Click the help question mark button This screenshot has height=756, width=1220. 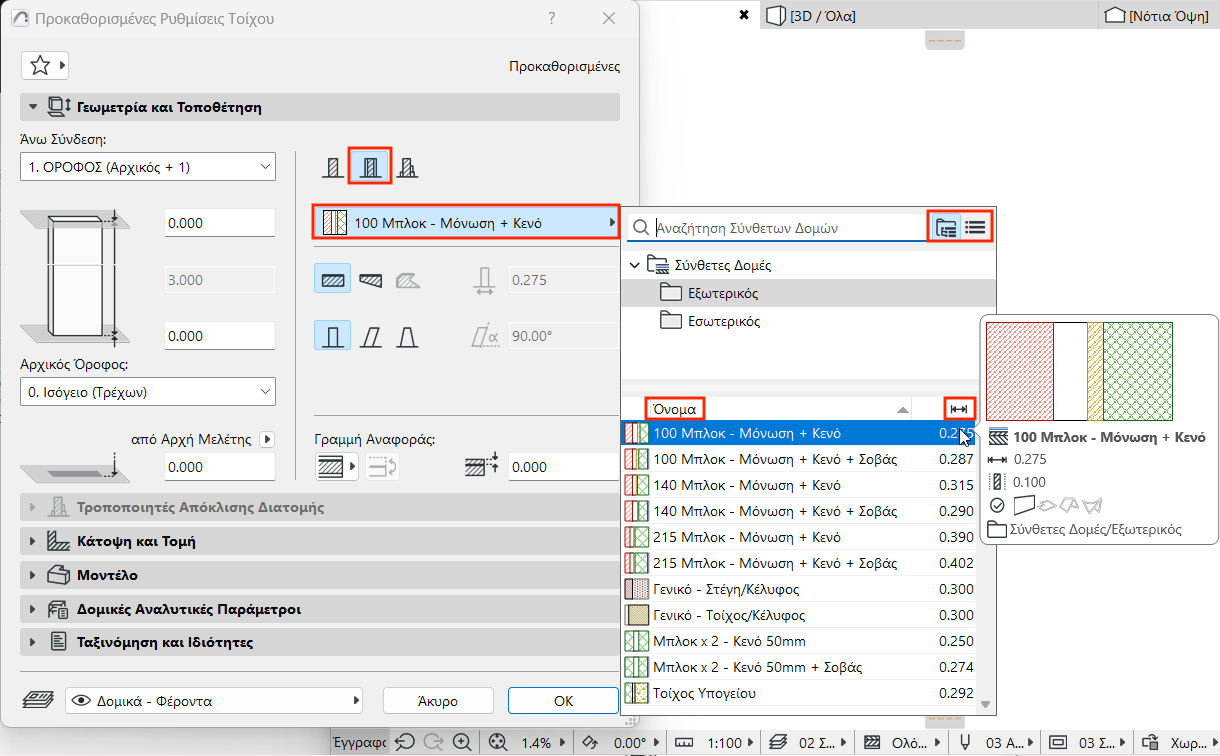[x=553, y=18]
